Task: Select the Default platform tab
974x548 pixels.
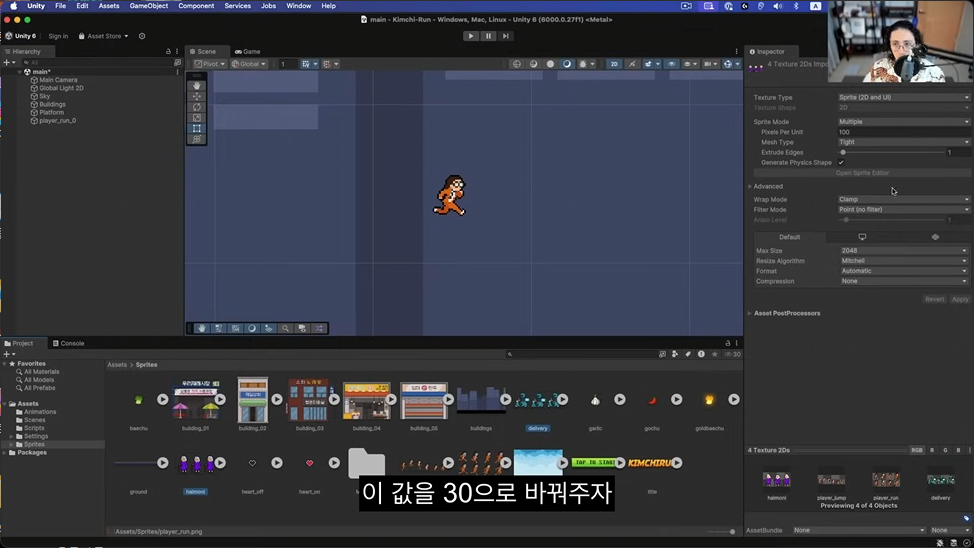Action: tap(790, 237)
